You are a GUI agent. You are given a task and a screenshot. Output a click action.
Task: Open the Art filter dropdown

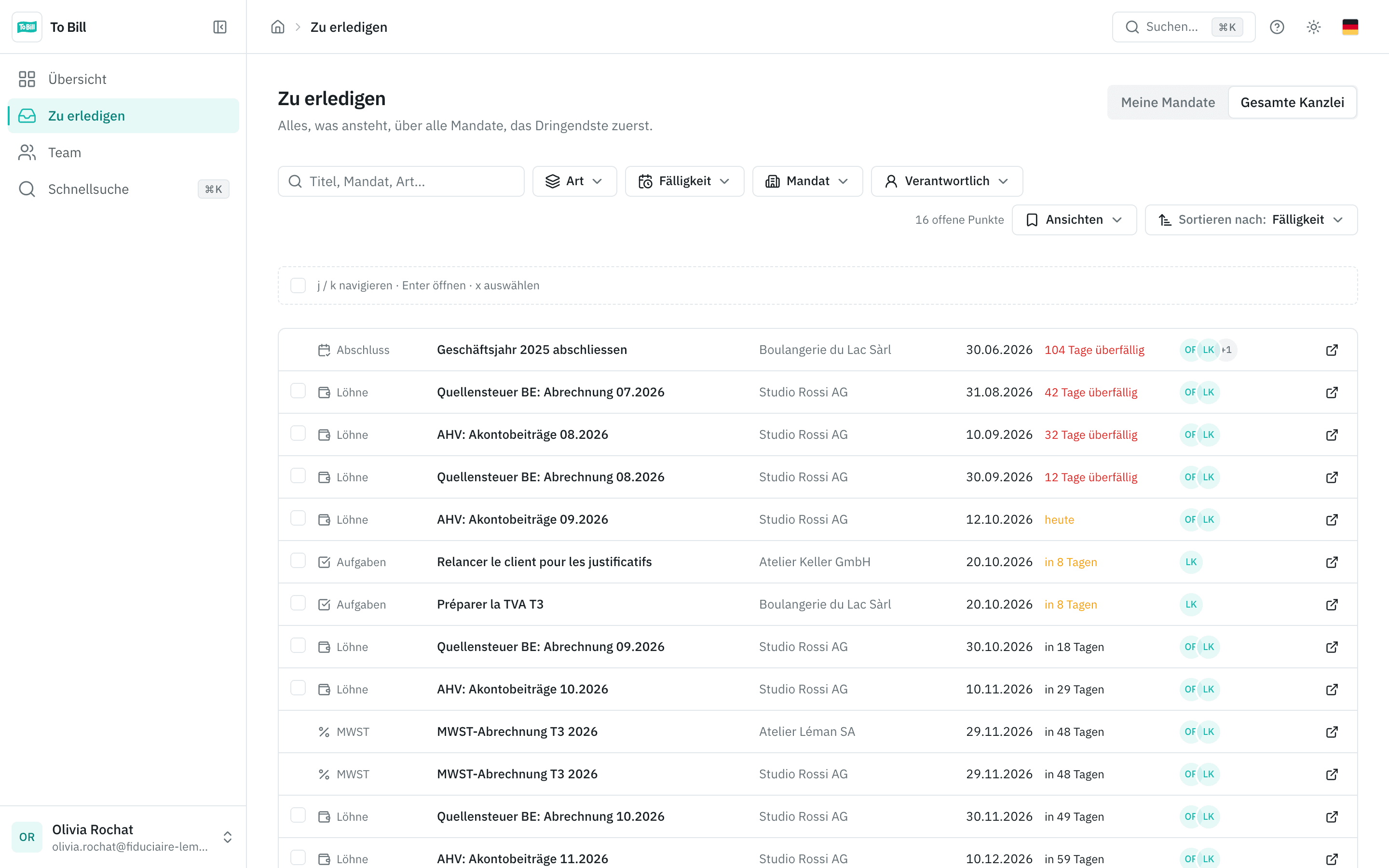pos(574,181)
